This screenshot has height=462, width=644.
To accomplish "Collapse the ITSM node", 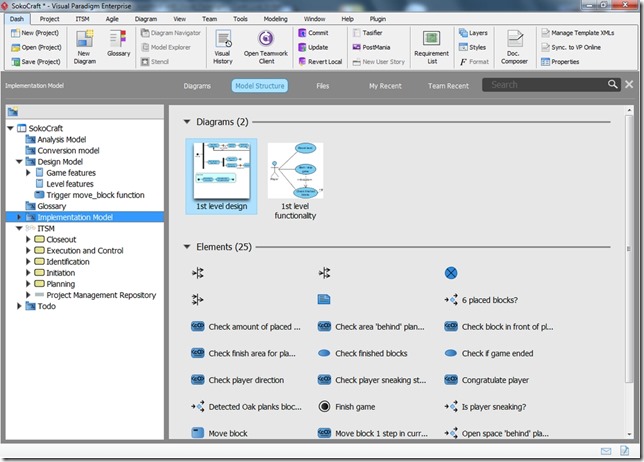I will pos(19,228).
